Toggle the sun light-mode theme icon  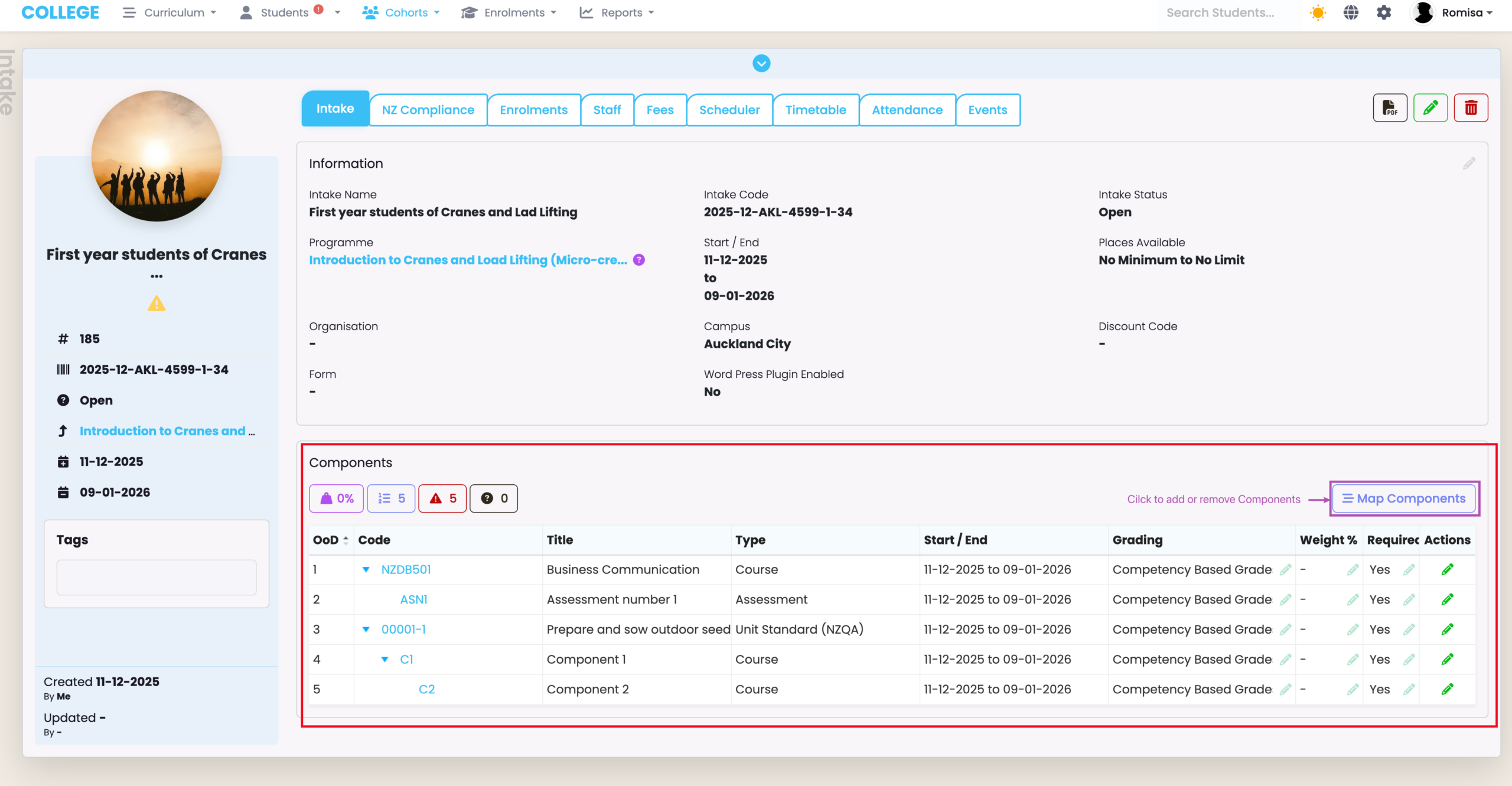click(1318, 13)
